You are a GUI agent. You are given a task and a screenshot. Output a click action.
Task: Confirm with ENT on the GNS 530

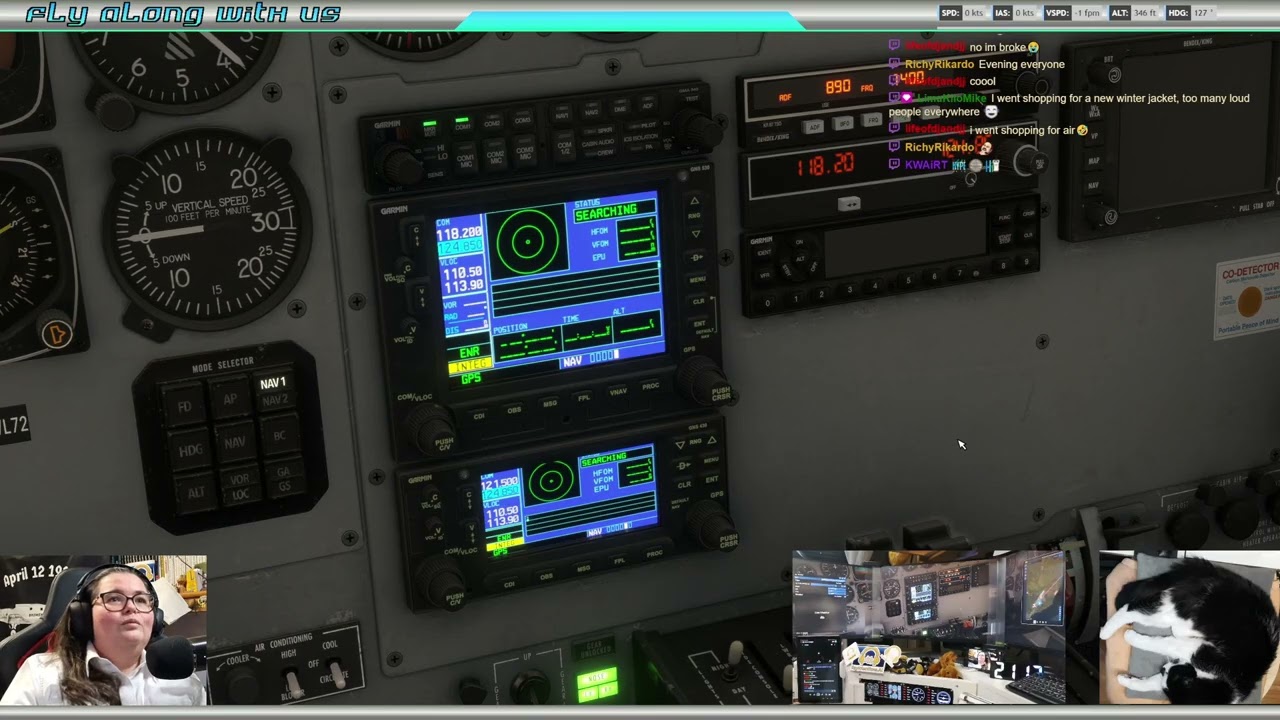click(x=699, y=323)
